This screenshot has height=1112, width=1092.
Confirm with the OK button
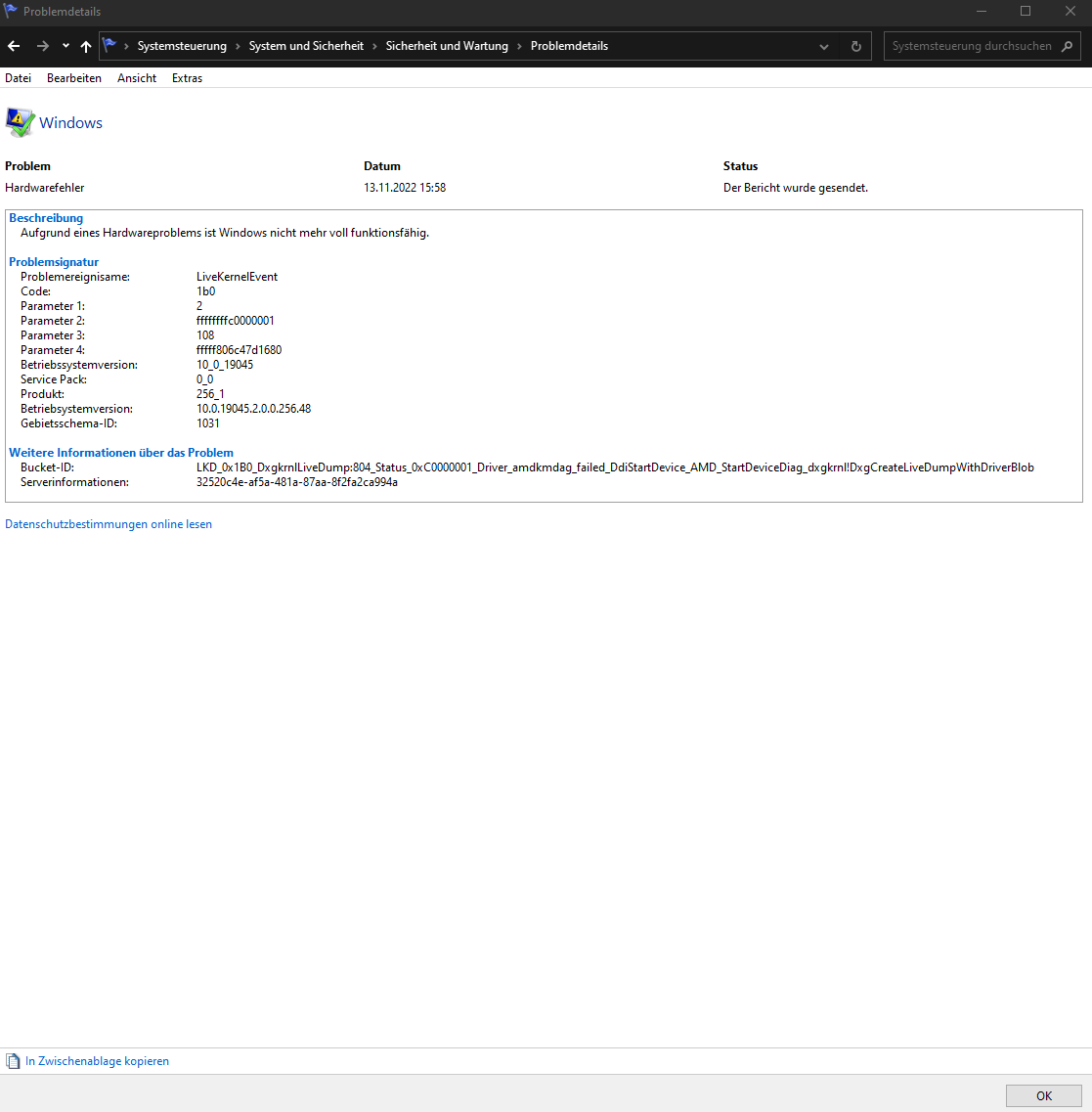(1044, 1095)
